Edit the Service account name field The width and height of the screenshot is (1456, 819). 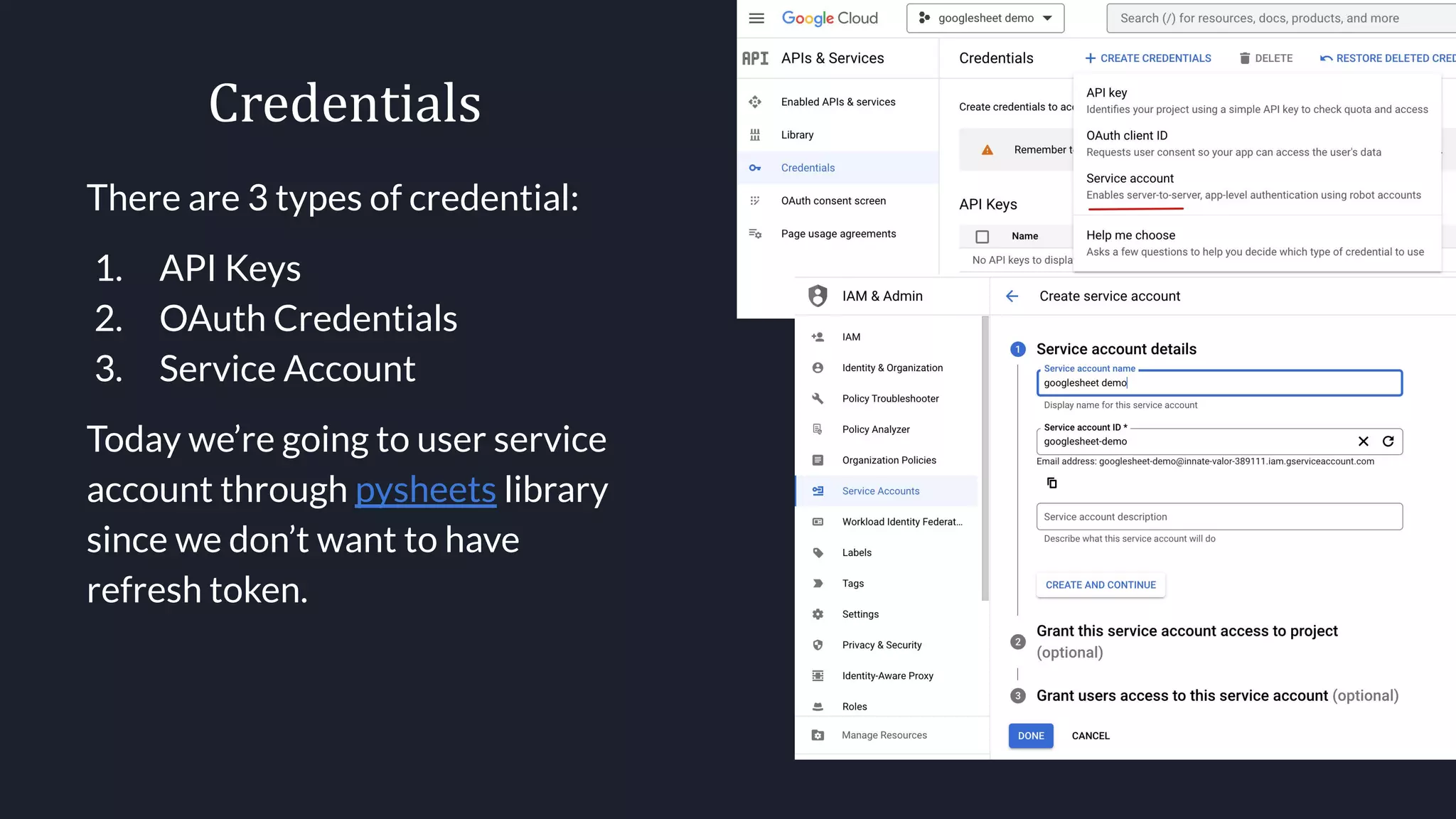(1219, 383)
